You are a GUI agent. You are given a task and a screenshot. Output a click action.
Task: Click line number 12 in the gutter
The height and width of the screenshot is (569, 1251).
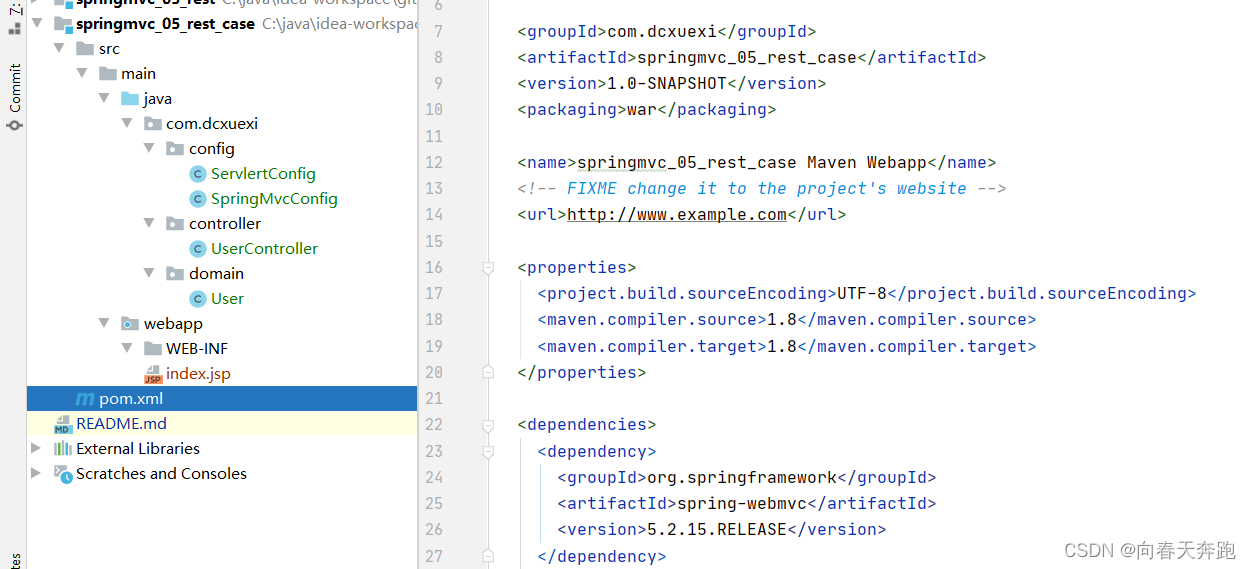tap(434, 162)
